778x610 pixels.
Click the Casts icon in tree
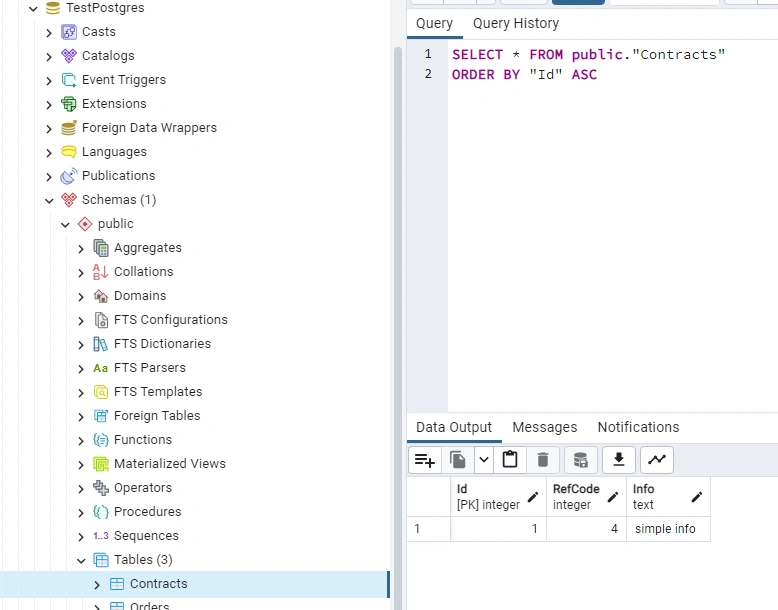click(68, 32)
